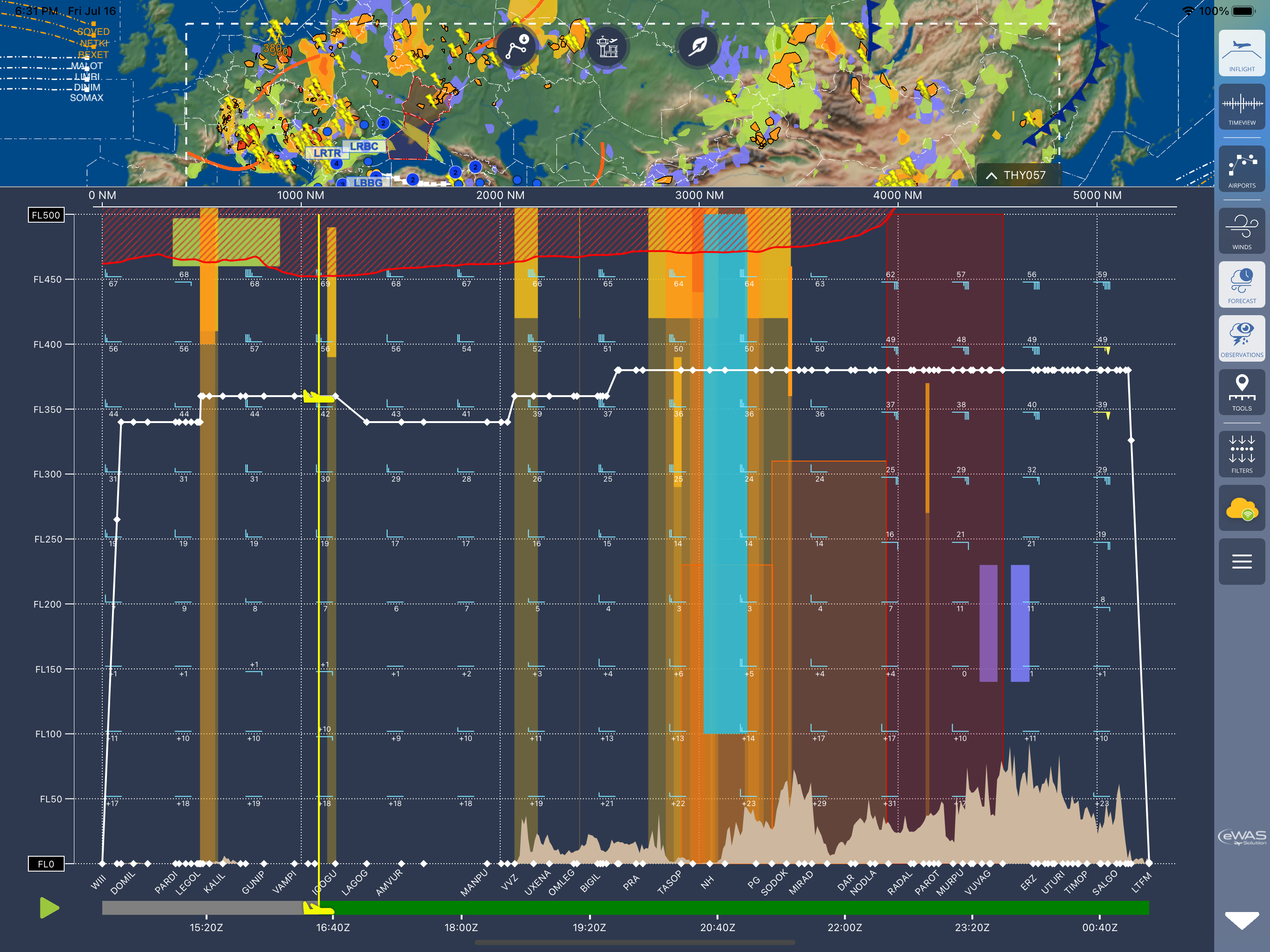
Task: Open the Tools menu
Action: pyautogui.click(x=1241, y=393)
